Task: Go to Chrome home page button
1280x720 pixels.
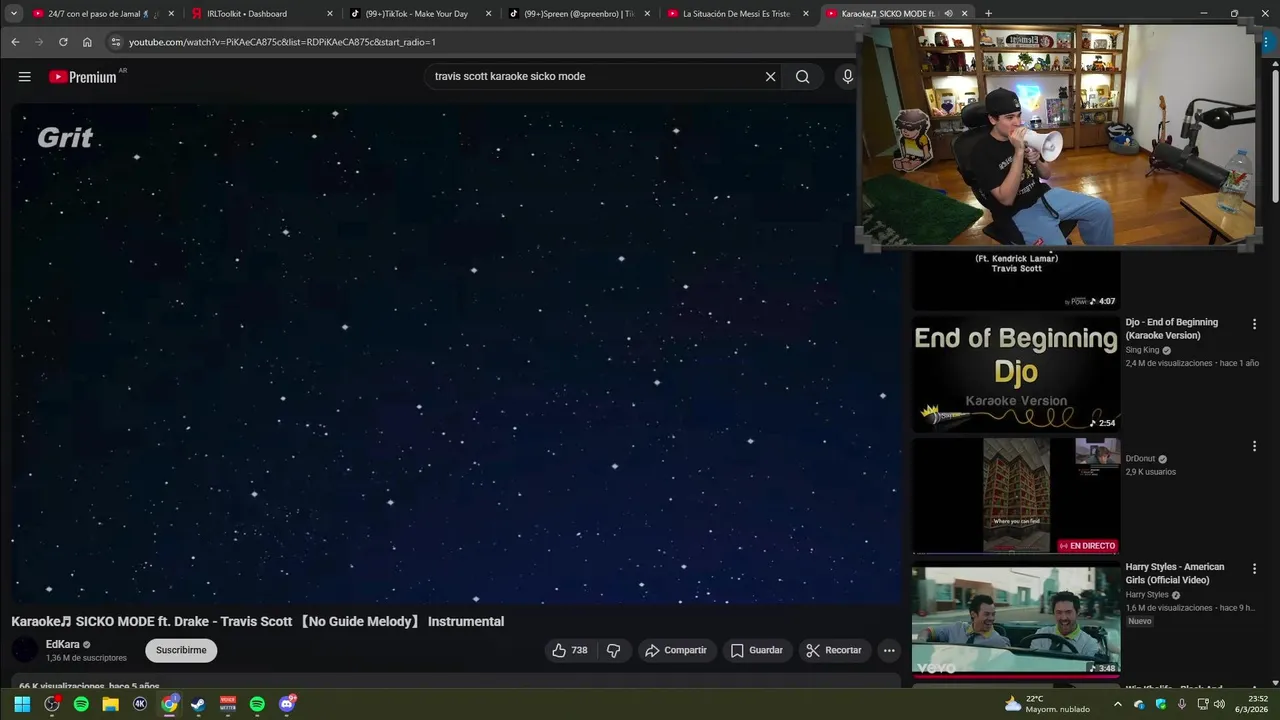Action: [x=87, y=42]
